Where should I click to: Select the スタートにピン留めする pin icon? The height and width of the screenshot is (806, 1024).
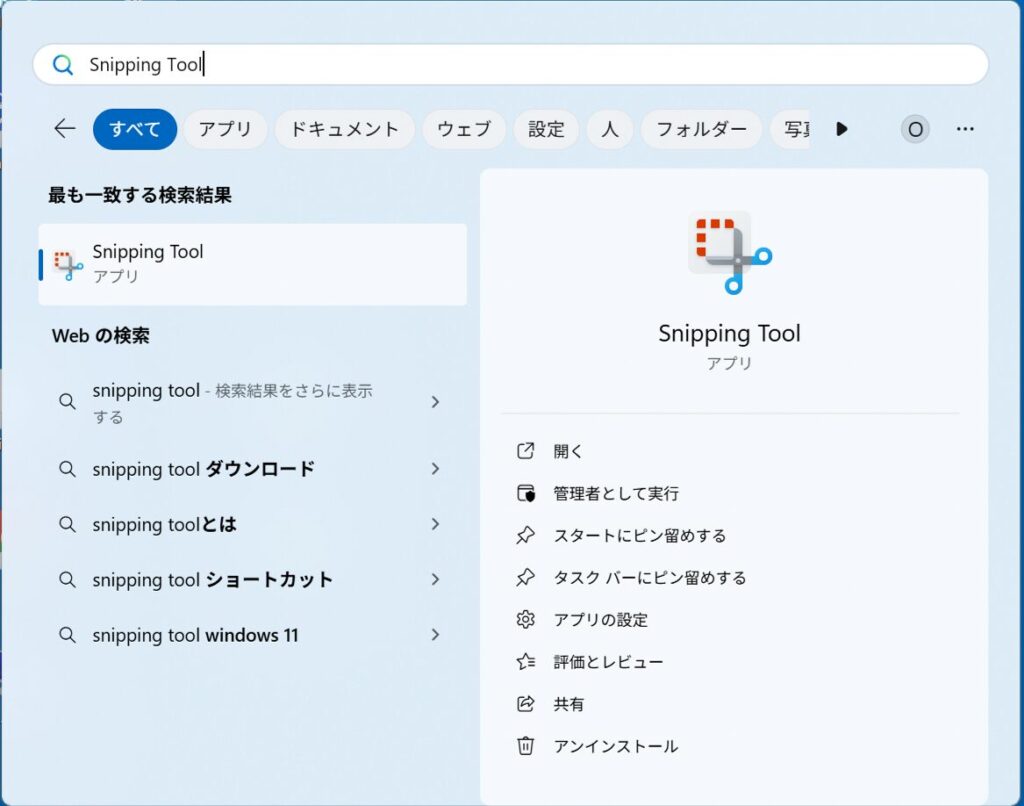[x=526, y=535]
